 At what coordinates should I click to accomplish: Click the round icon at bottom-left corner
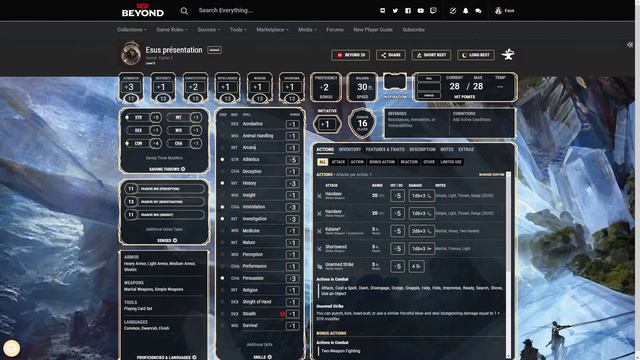point(11,348)
